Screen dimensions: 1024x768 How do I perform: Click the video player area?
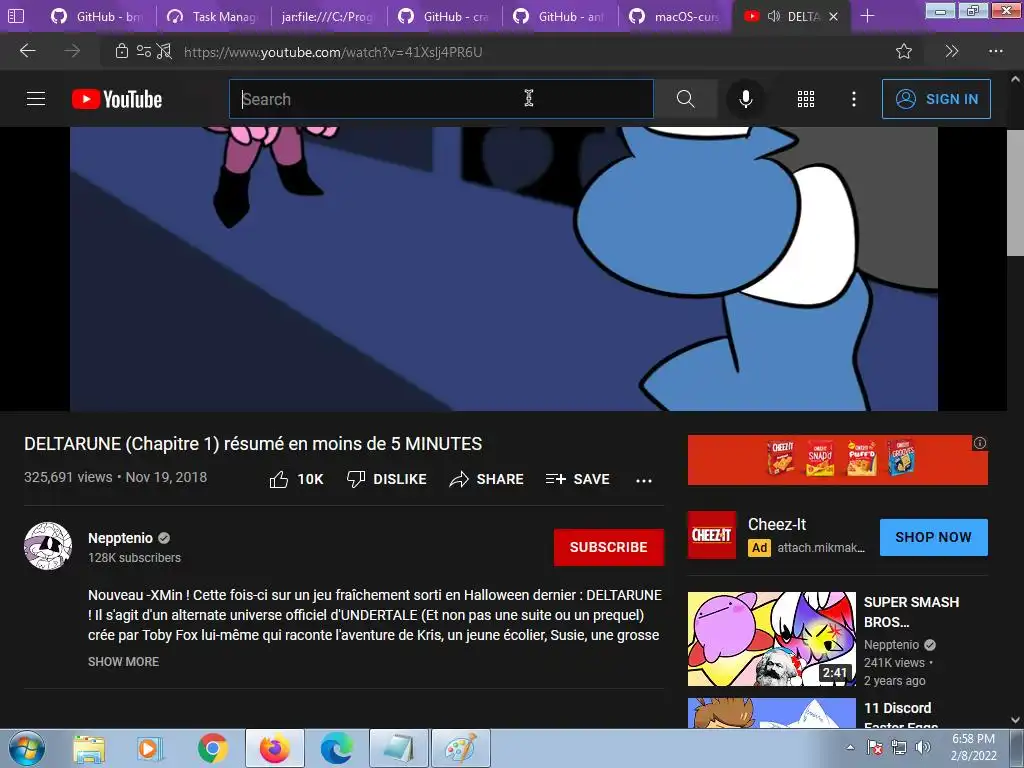(x=504, y=269)
